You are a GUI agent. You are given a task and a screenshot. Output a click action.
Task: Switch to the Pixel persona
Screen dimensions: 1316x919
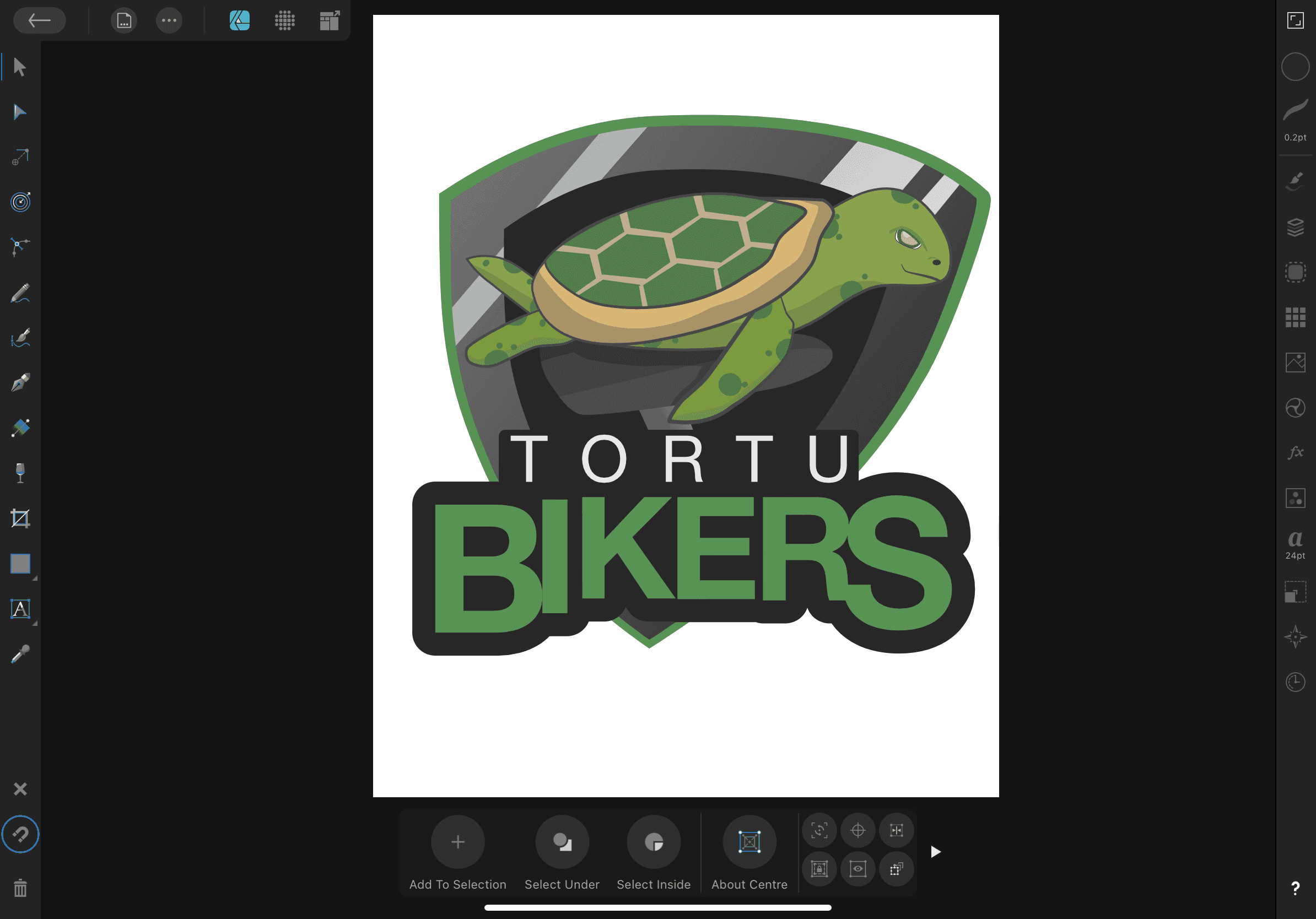(284, 20)
